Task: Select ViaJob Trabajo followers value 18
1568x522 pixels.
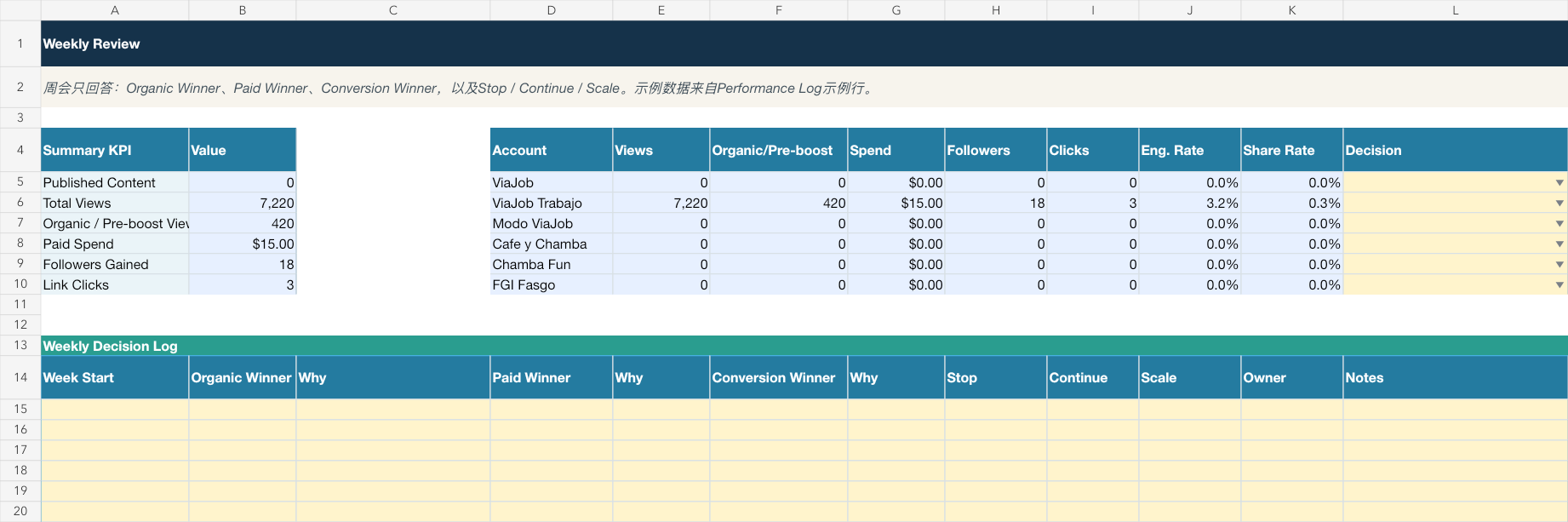Action: click(x=996, y=203)
